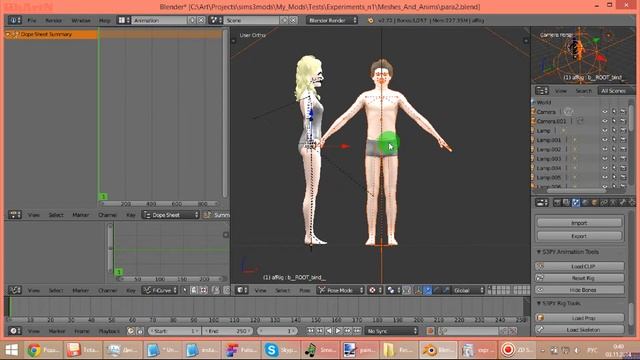This screenshot has width=640, height=360.
Task: Open the Render menu in the info header
Action: (54, 20)
